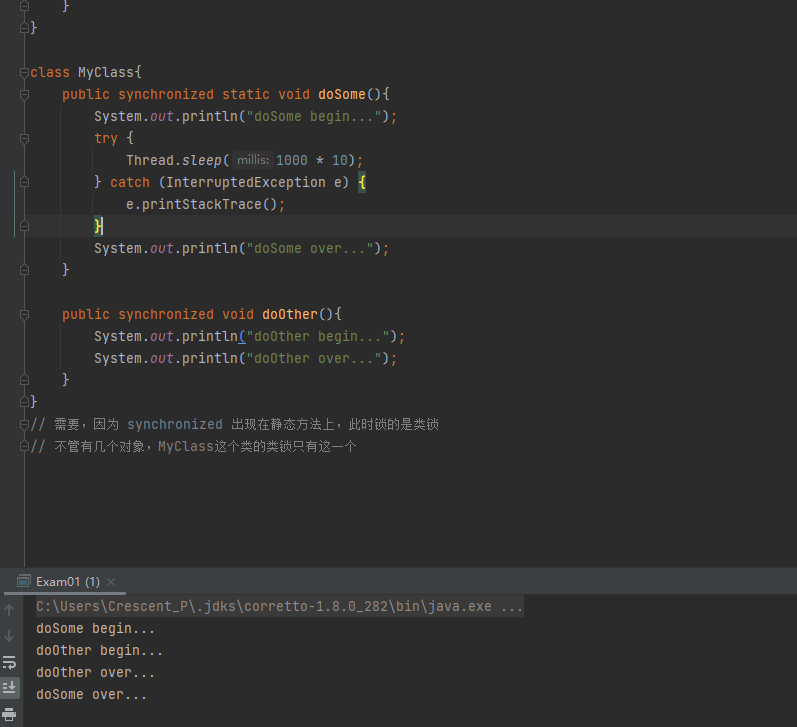Click the "doOther begin..." string literal in code
Viewport: 797px width, 727px height.
318,337
